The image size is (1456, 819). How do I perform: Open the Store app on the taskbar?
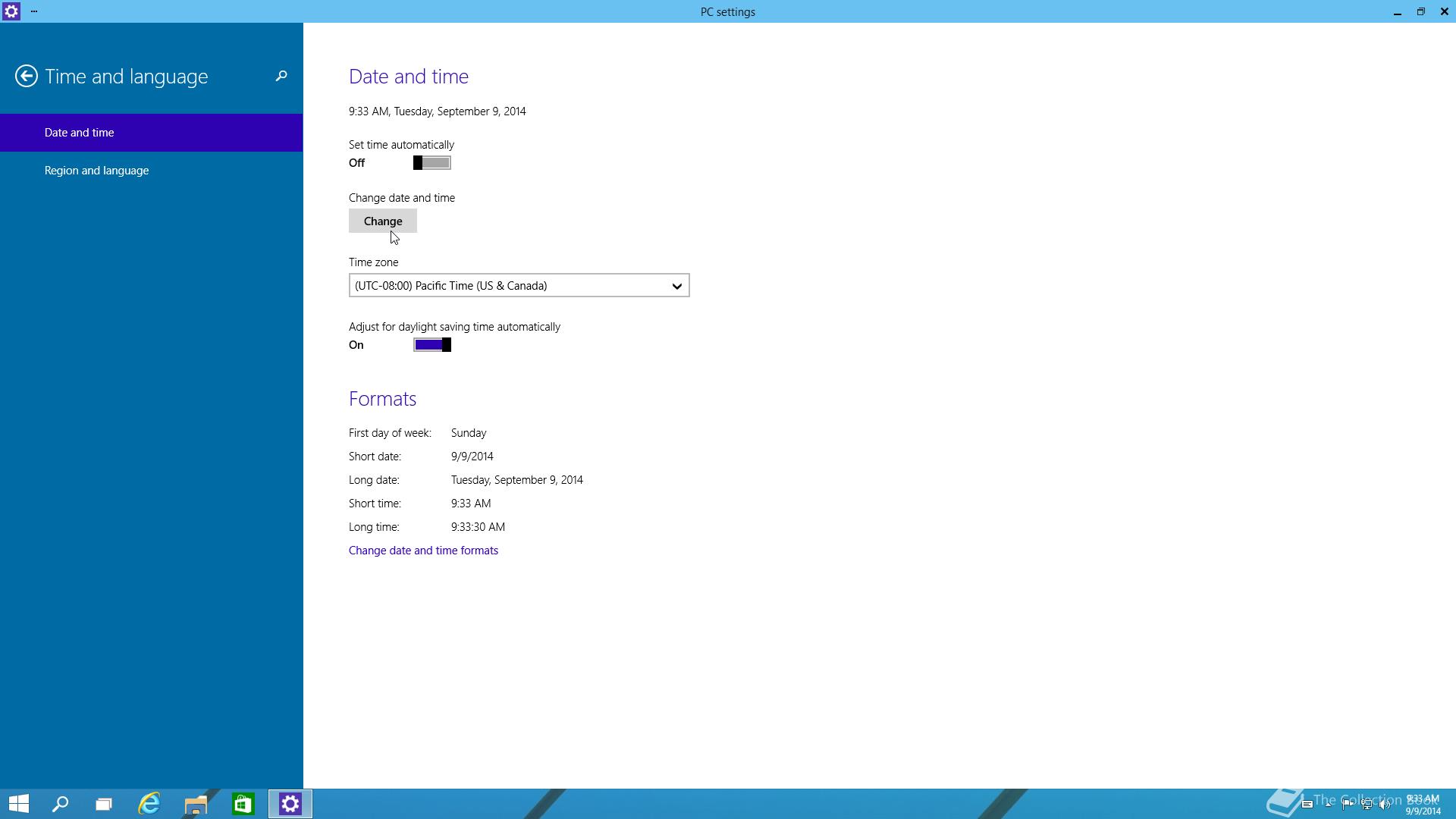click(243, 804)
